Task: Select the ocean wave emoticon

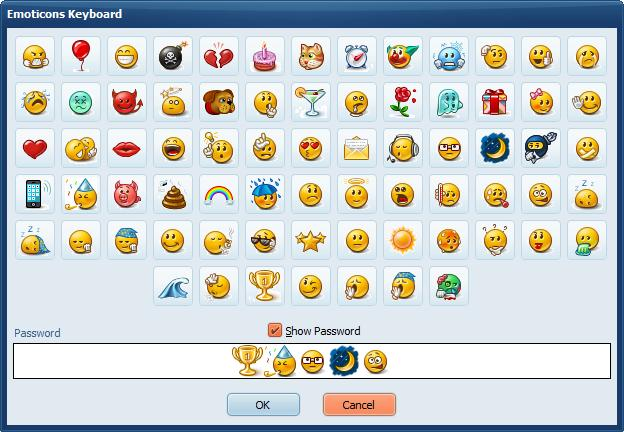Action: [173, 286]
